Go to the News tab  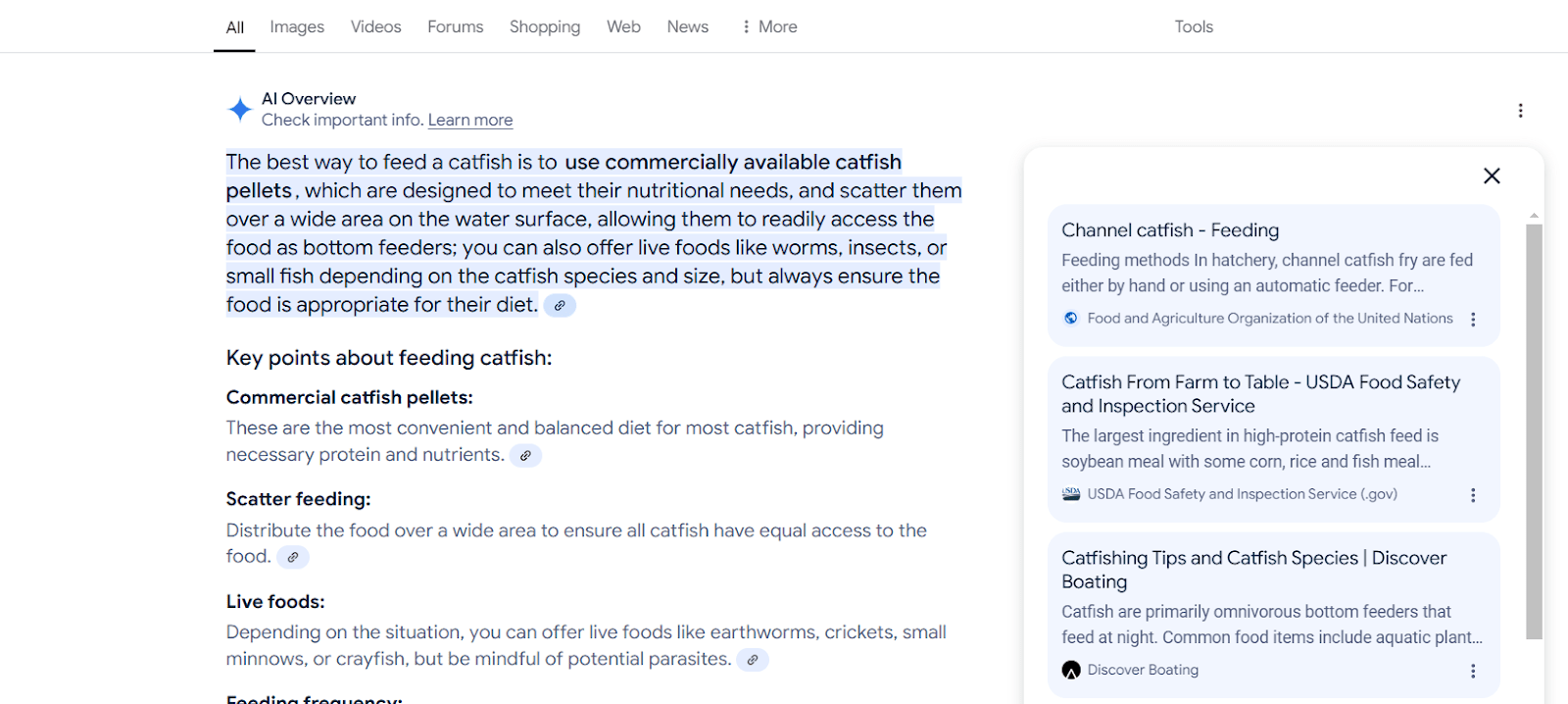click(x=688, y=26)
